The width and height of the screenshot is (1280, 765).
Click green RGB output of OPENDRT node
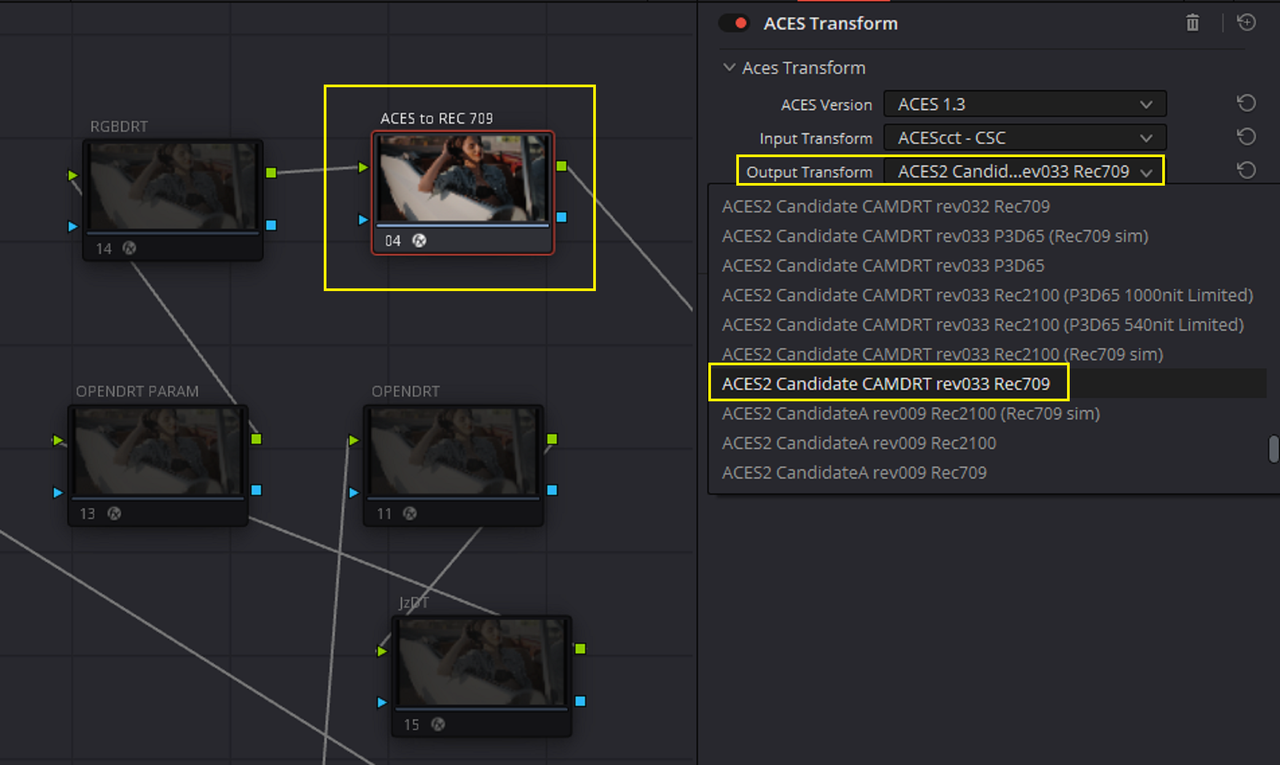(552, 439)
